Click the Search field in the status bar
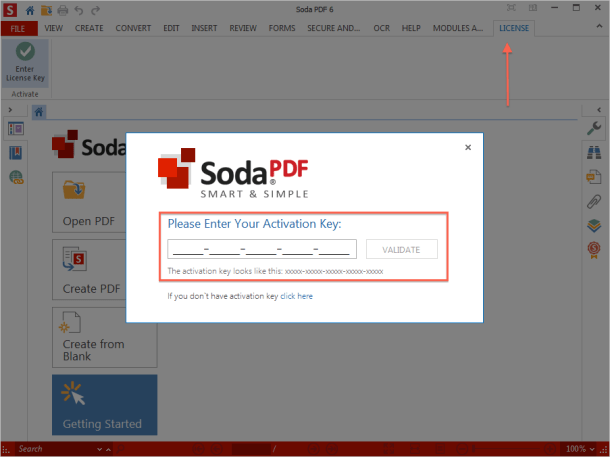 (55, 449)
